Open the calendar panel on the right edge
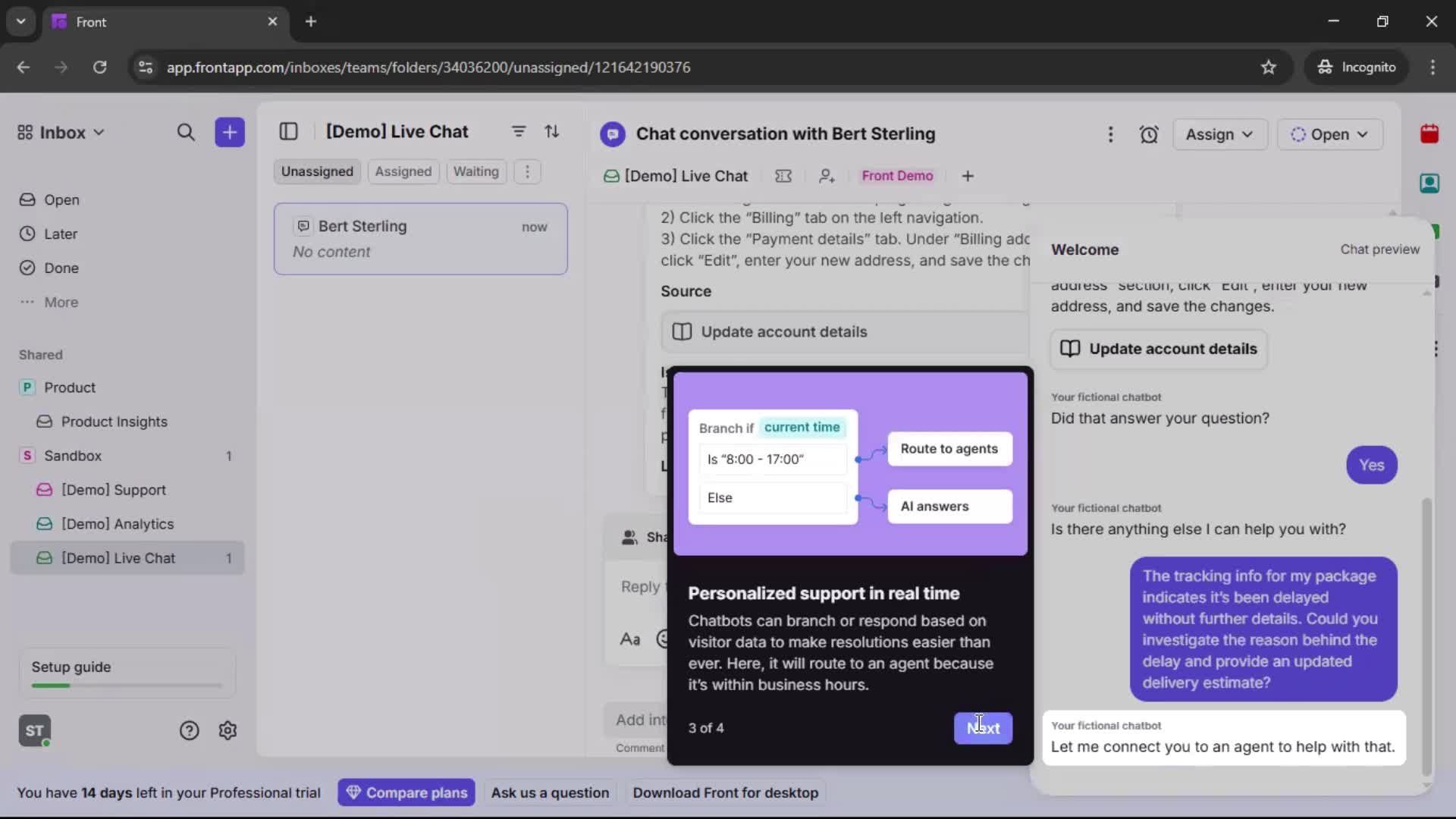 (x=1430, y=134)
